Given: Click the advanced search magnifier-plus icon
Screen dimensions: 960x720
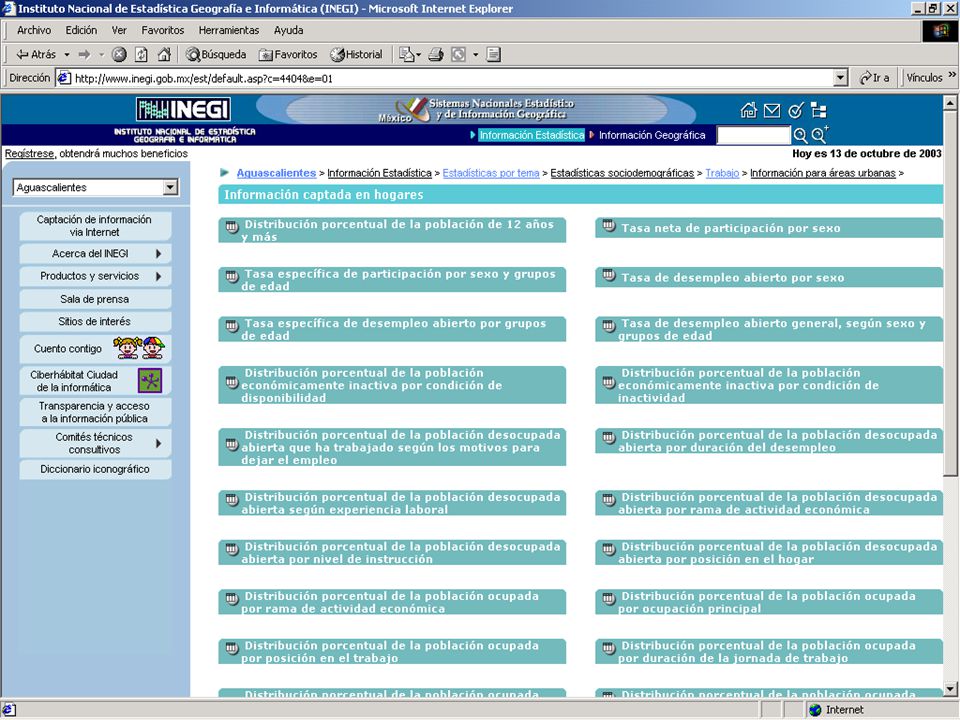Looking at the screenshot, I should (x=820, y=135).
